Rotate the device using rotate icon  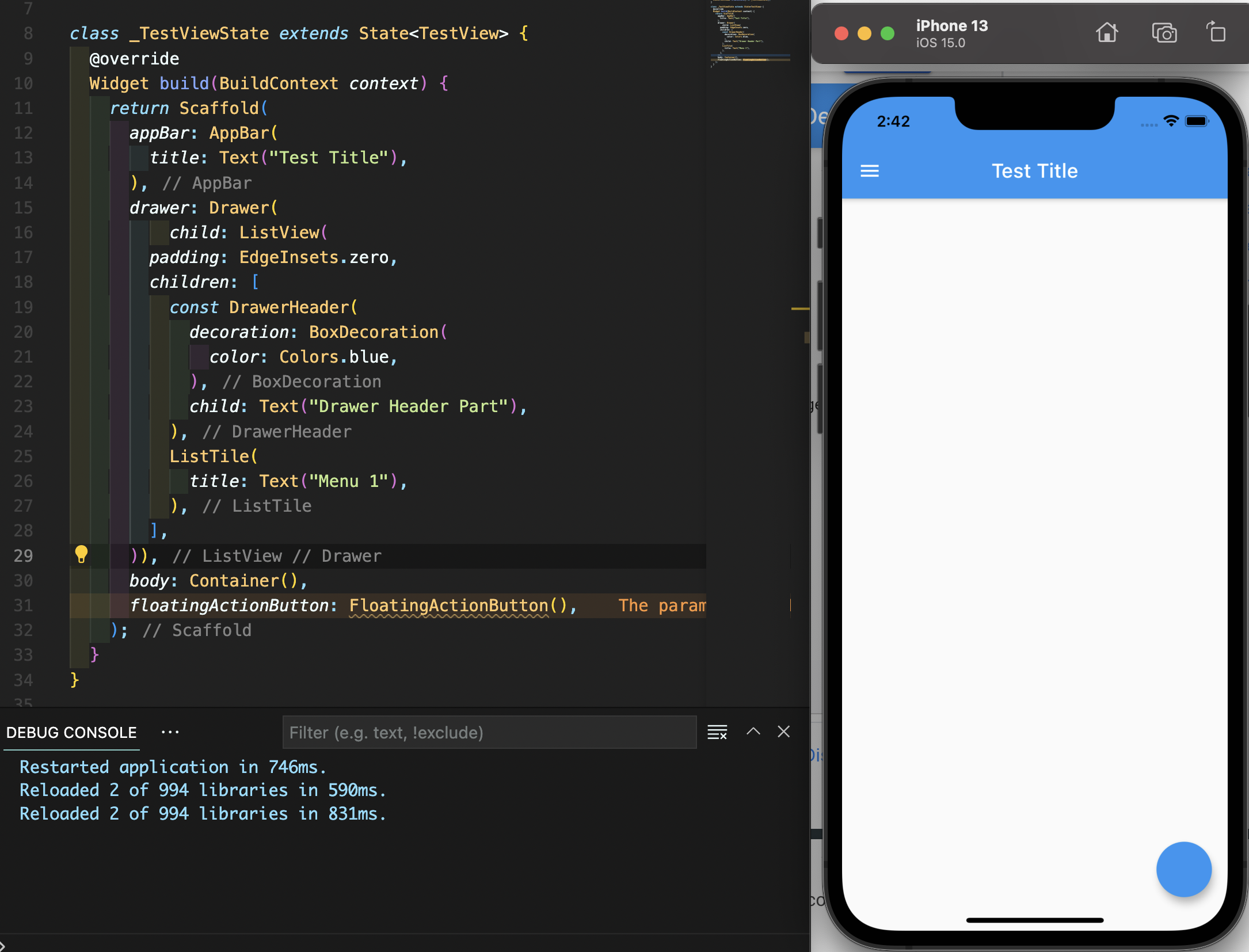coord(1216,32)
